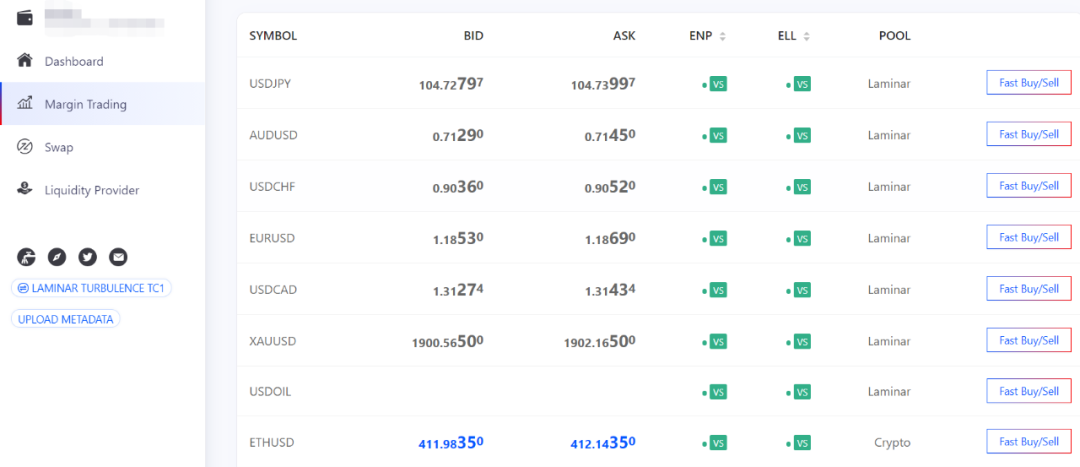Screen dimensions: 1080x467
Task: Click Fast Buy/Sell for USDJPY
Action: coord(1028,83)
